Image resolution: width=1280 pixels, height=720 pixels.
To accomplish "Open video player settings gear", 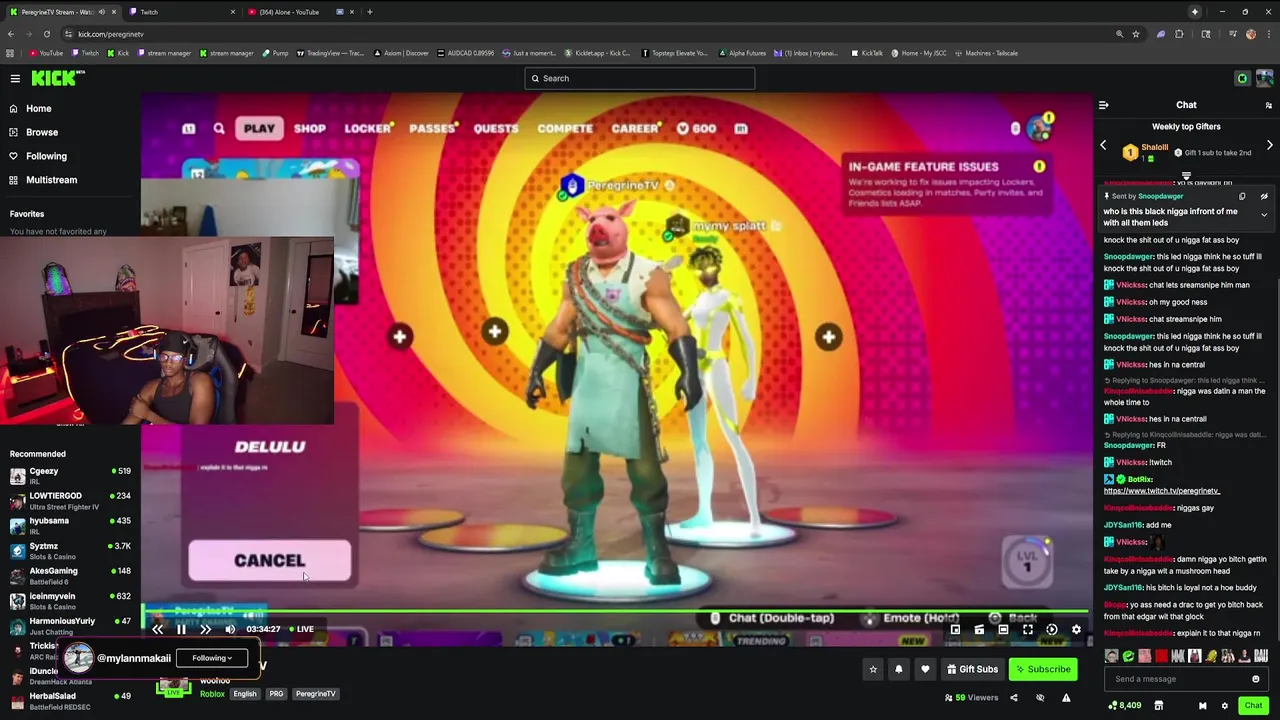I will coord(1076,629).
